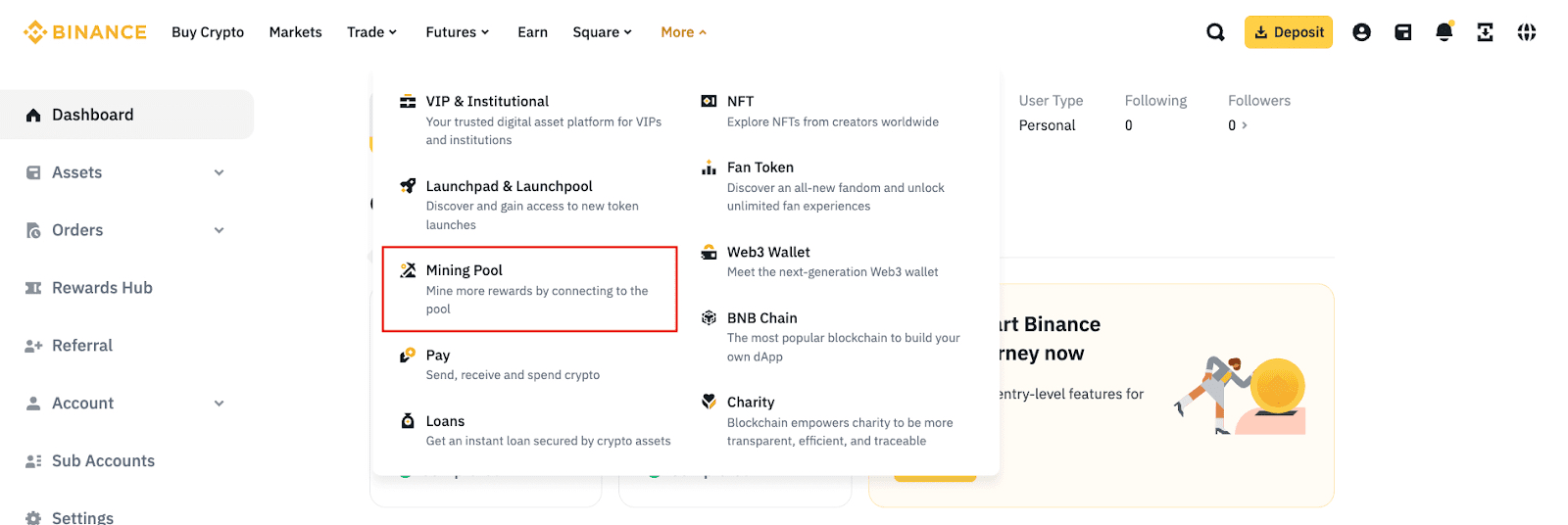Click the download app icon

click(1485, 32)
